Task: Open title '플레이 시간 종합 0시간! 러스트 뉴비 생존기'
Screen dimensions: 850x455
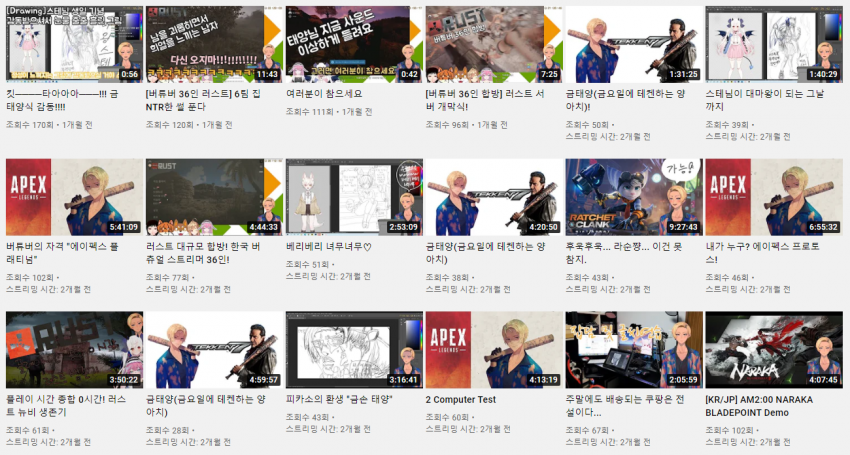Action: pos(66,406)
